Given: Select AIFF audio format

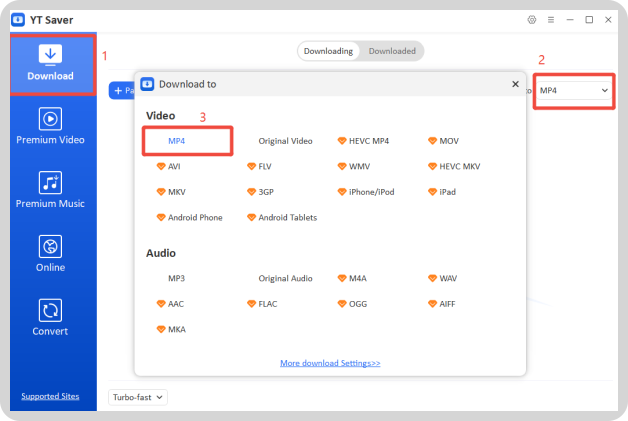Looking at the screenshot, I should (x=442, y=304).
